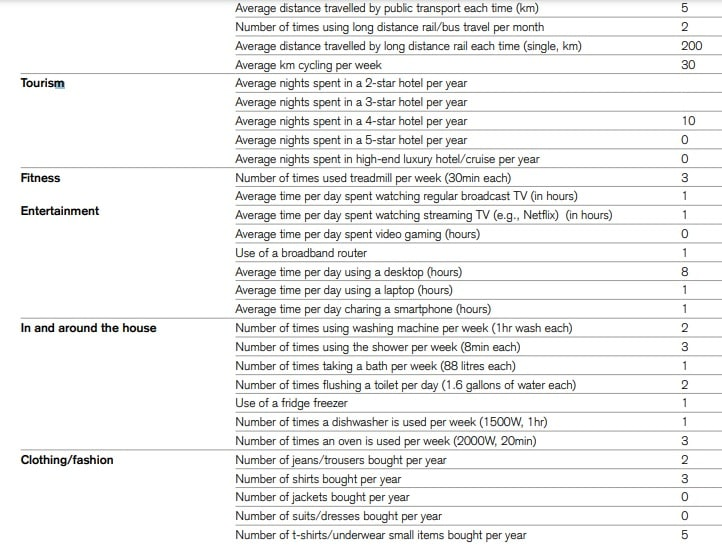Click the empty 2-star hotel nights value cell
The height and width of the screenshot is (550, 722).
click(684, 84)
